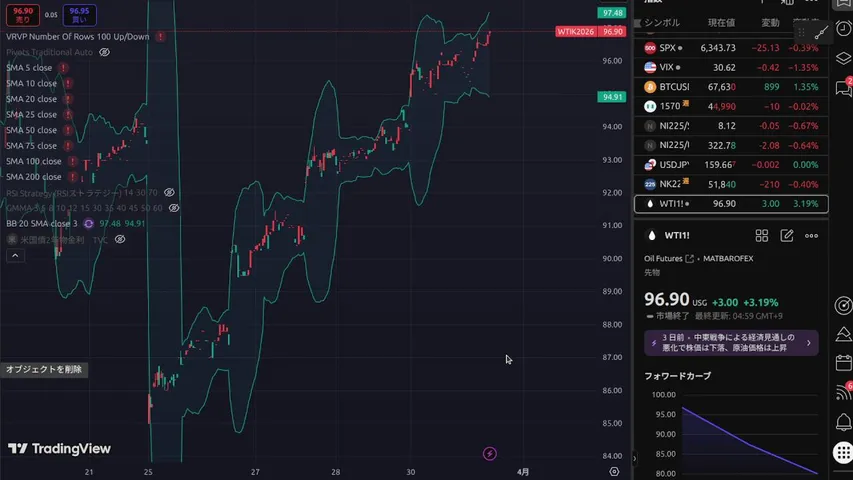Open the WTI1! grid layout icon
853x480 pixels.
(x=762, y=236)
